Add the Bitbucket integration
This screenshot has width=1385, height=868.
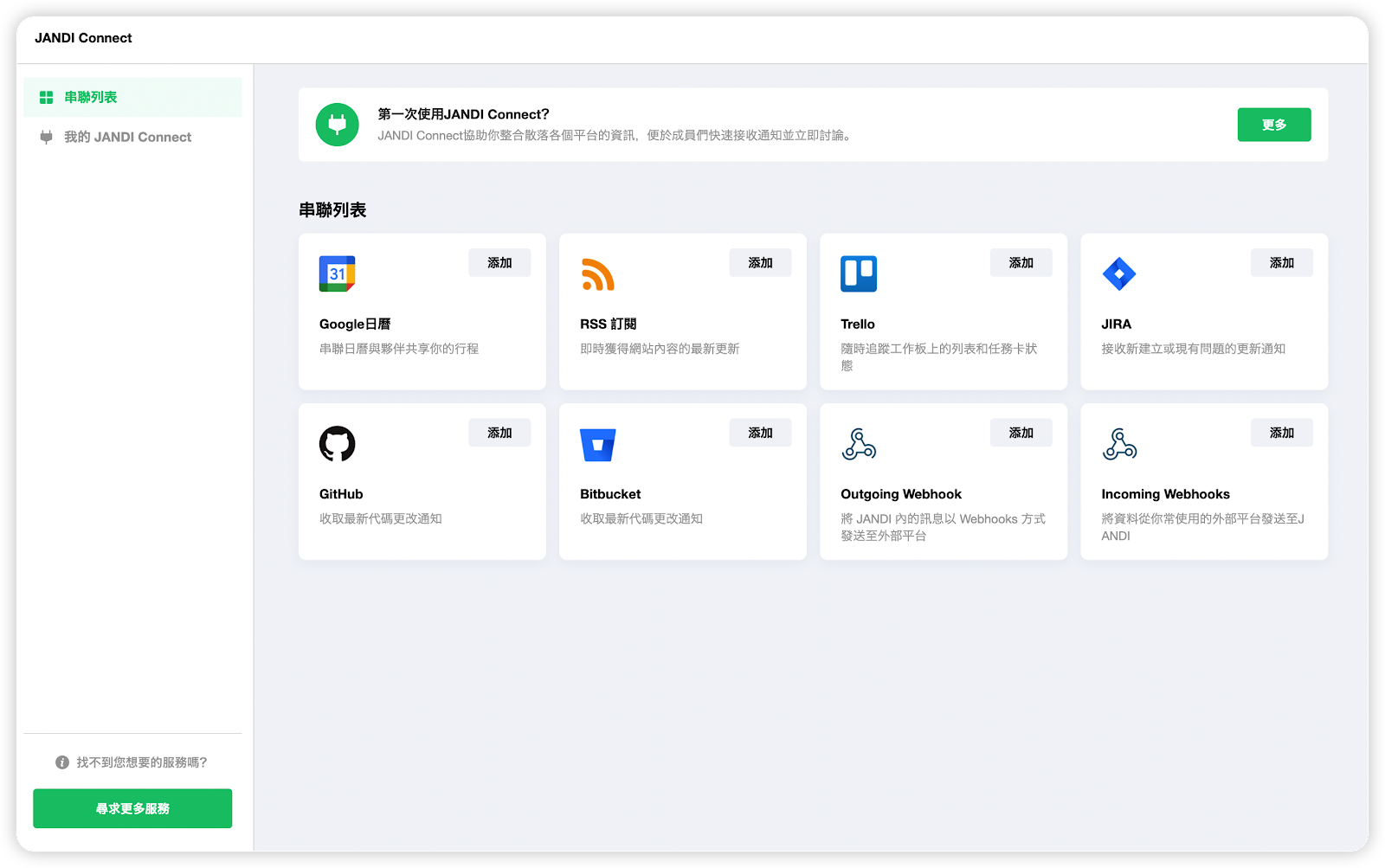760,433
